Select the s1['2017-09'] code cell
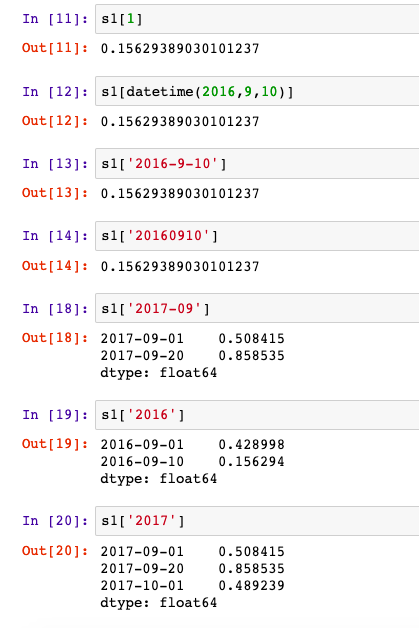Viewport: 419px width, 628px height. [257, 308]
